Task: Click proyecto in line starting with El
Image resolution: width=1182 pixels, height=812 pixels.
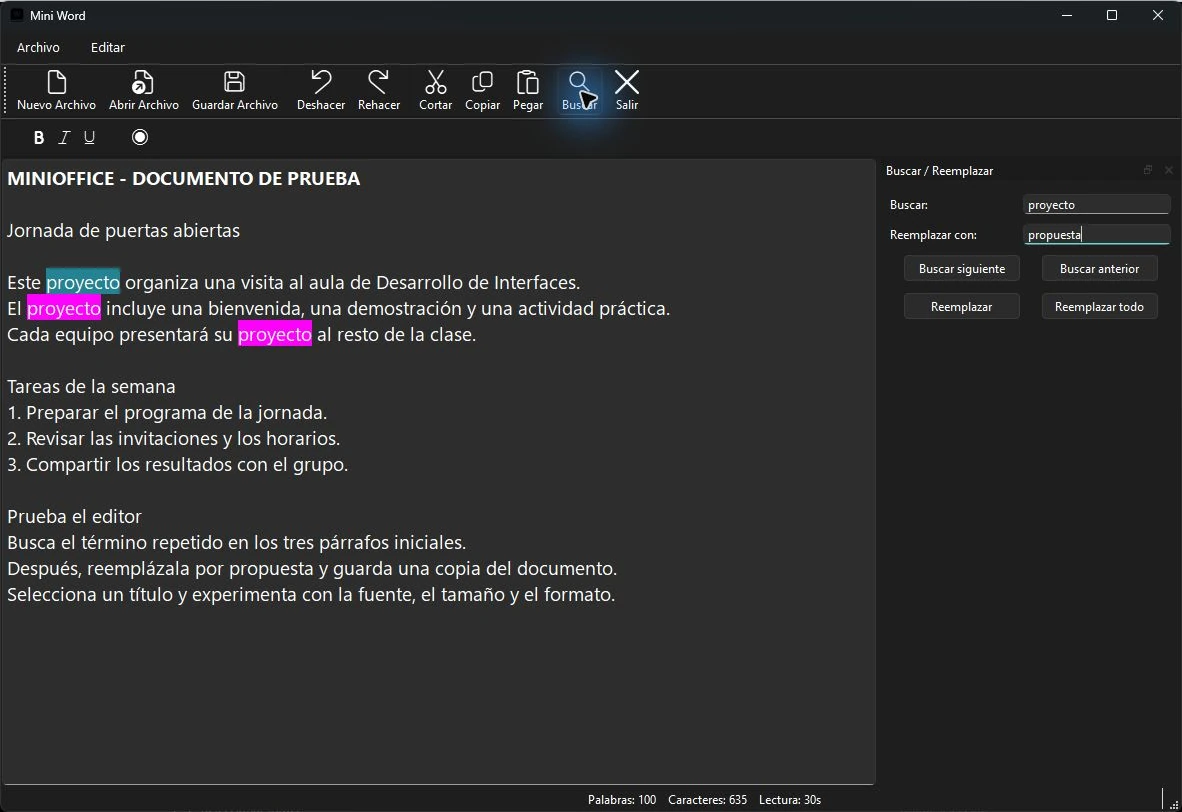Action: pyautogui.click(x=64, y=308)
